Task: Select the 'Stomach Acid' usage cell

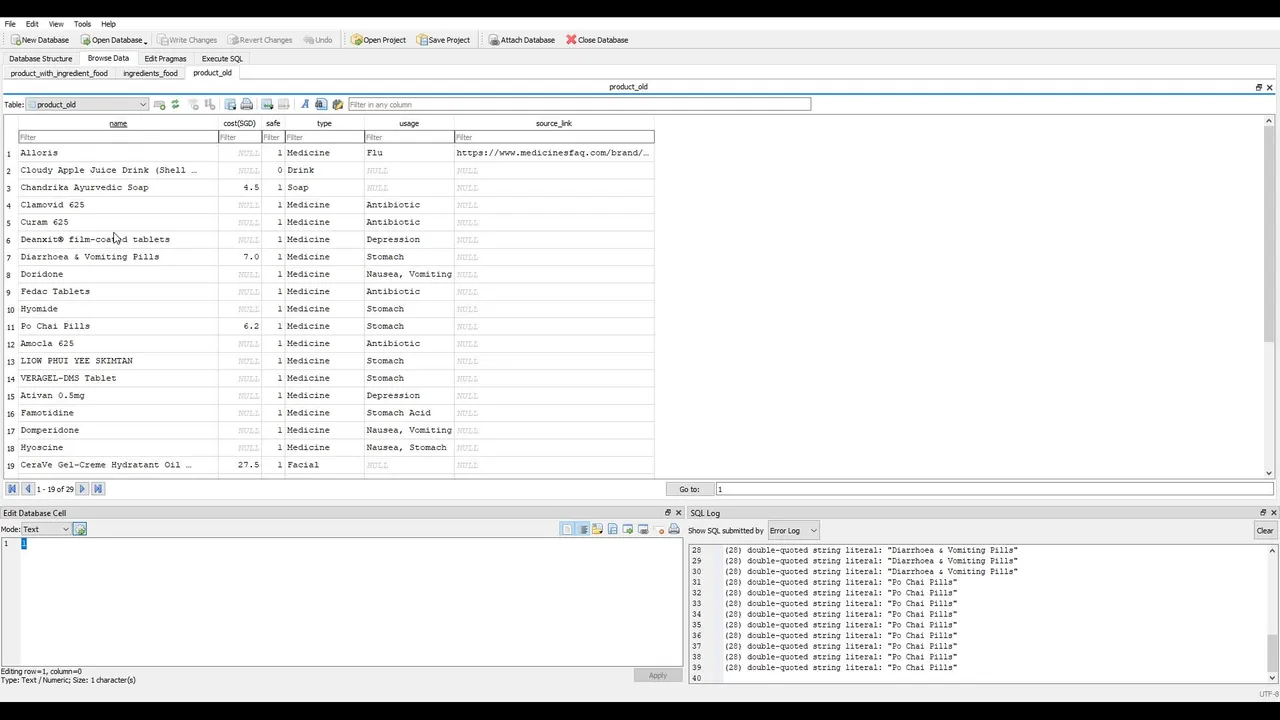Action: click(409, 413)
